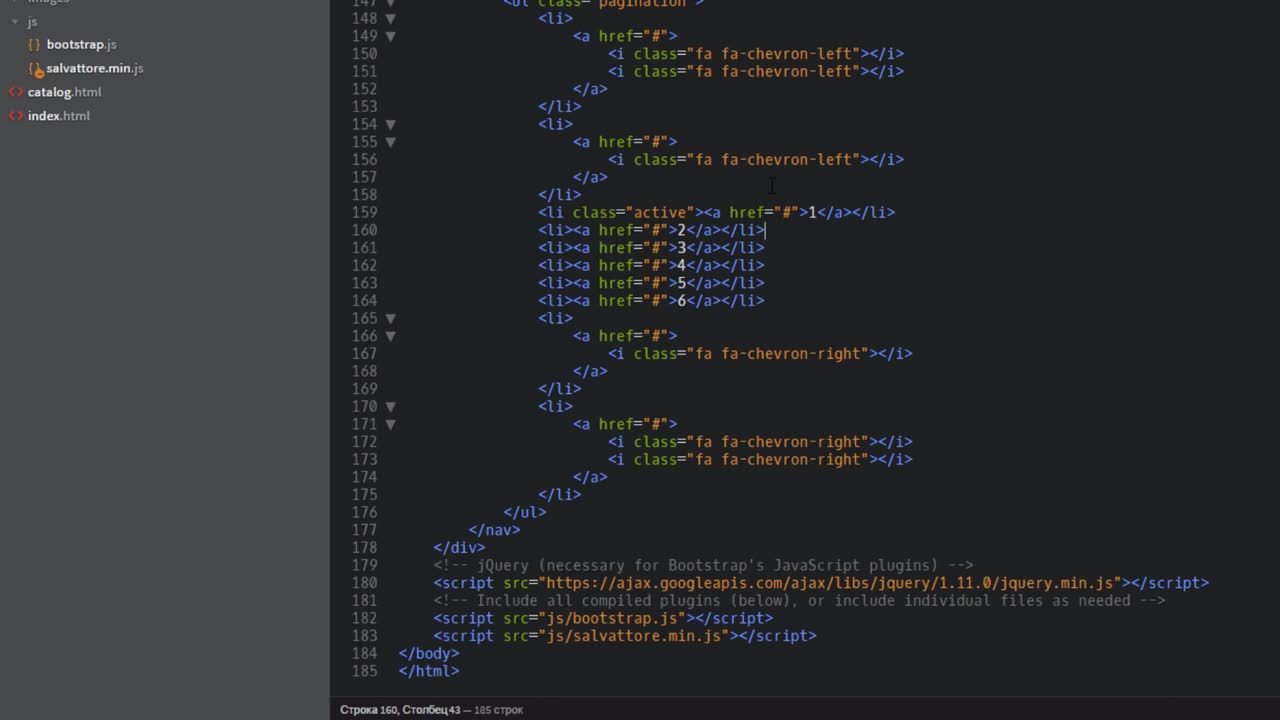Click the pagination link text '2' on line 160

(x=681, y=230)
